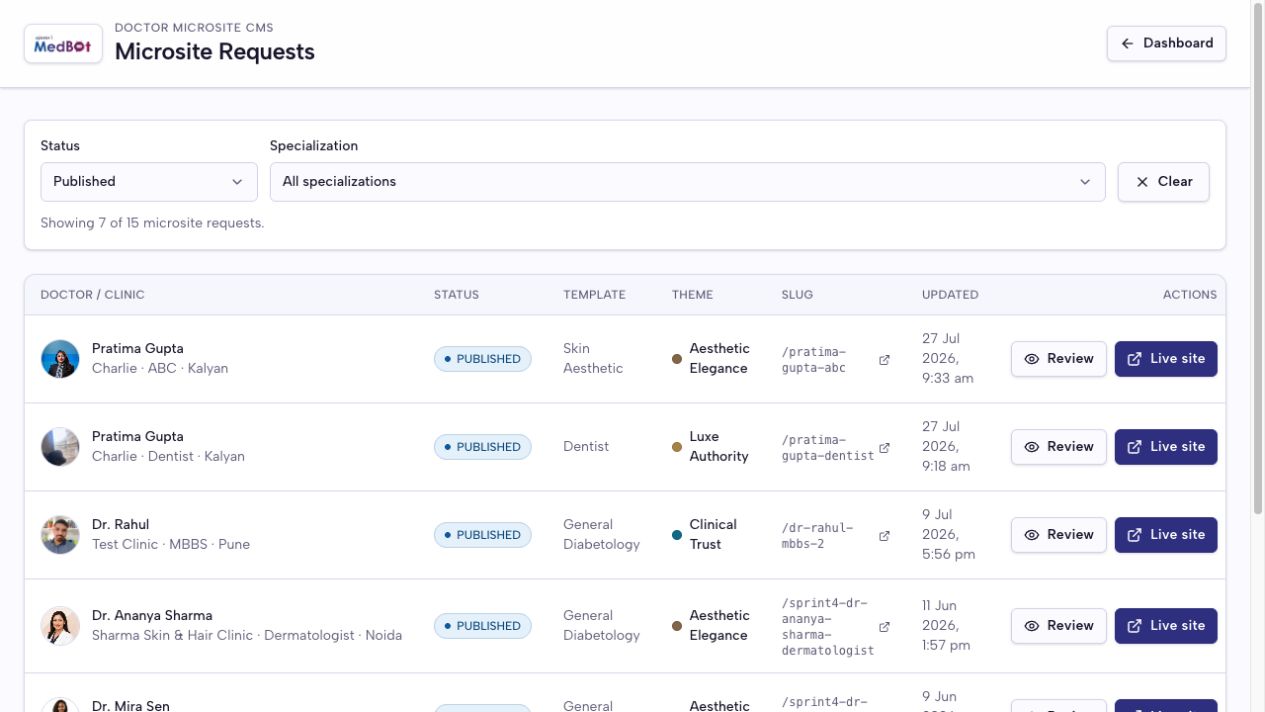Click the Published badge in Dr. Rahul's row
Screen dimensions: 1265x712
482,535
